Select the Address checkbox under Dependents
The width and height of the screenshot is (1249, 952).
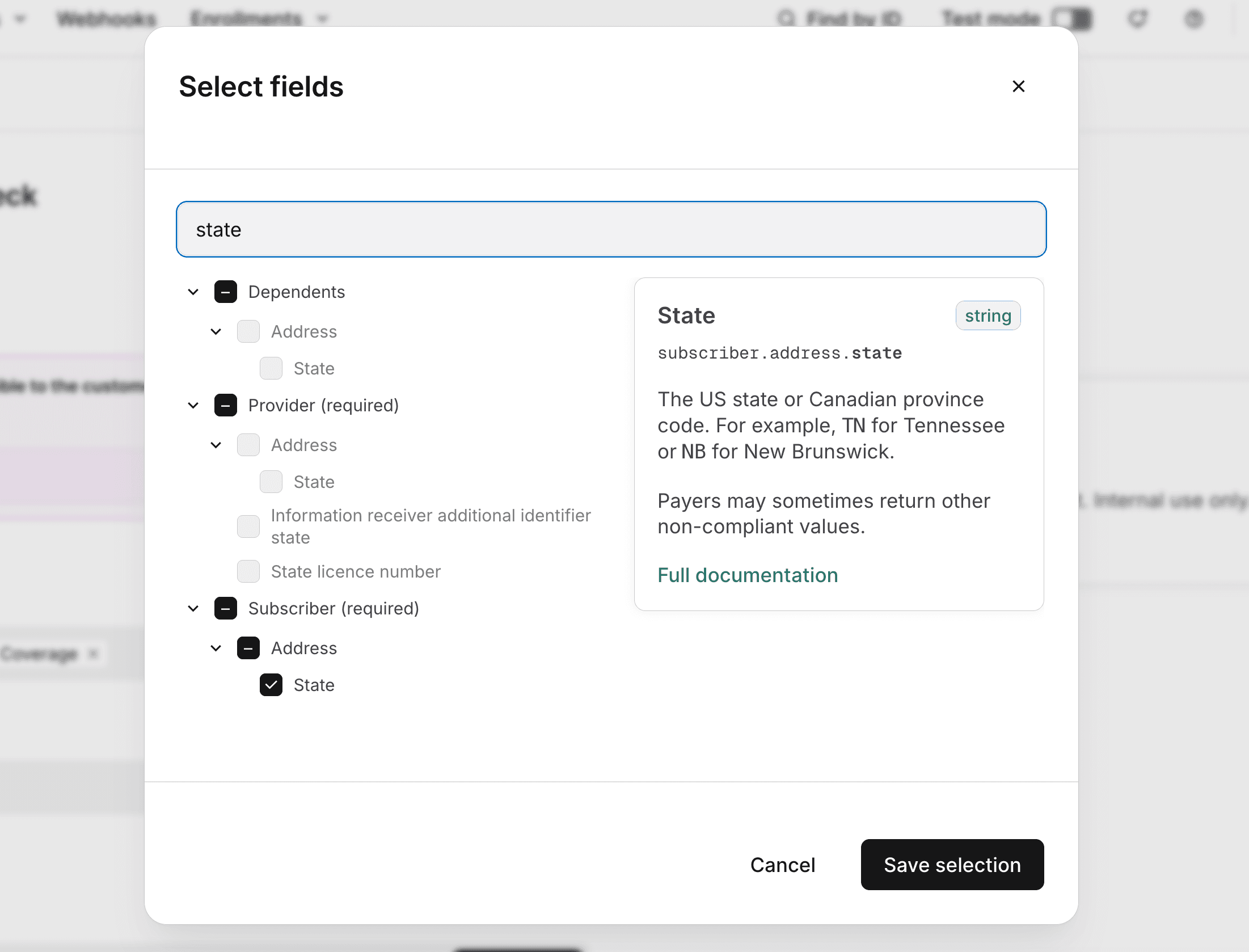tap(248, 332)
